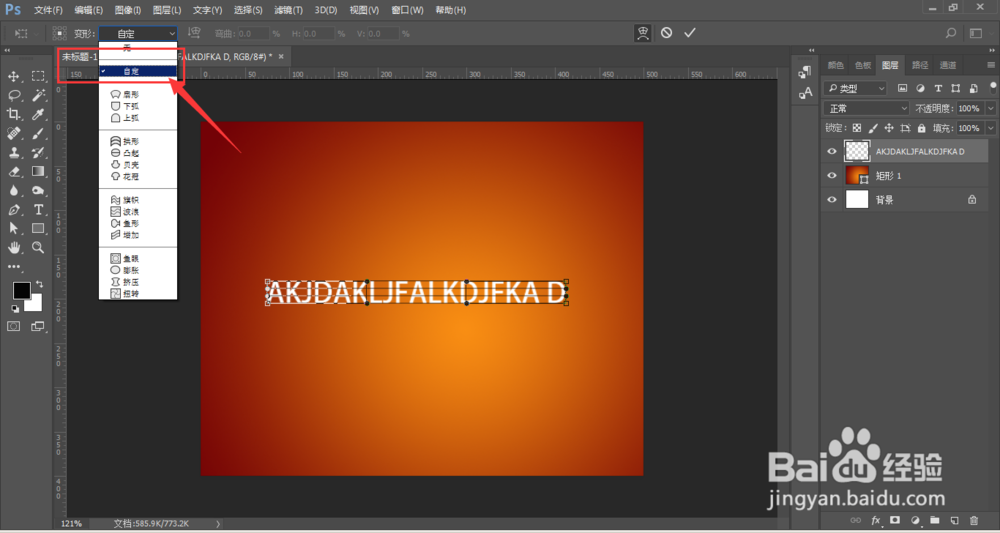The height and width of the screenshot is (533, 1000).
Task: Open the Paragraph panel icon
Action: tap(805, 73)
